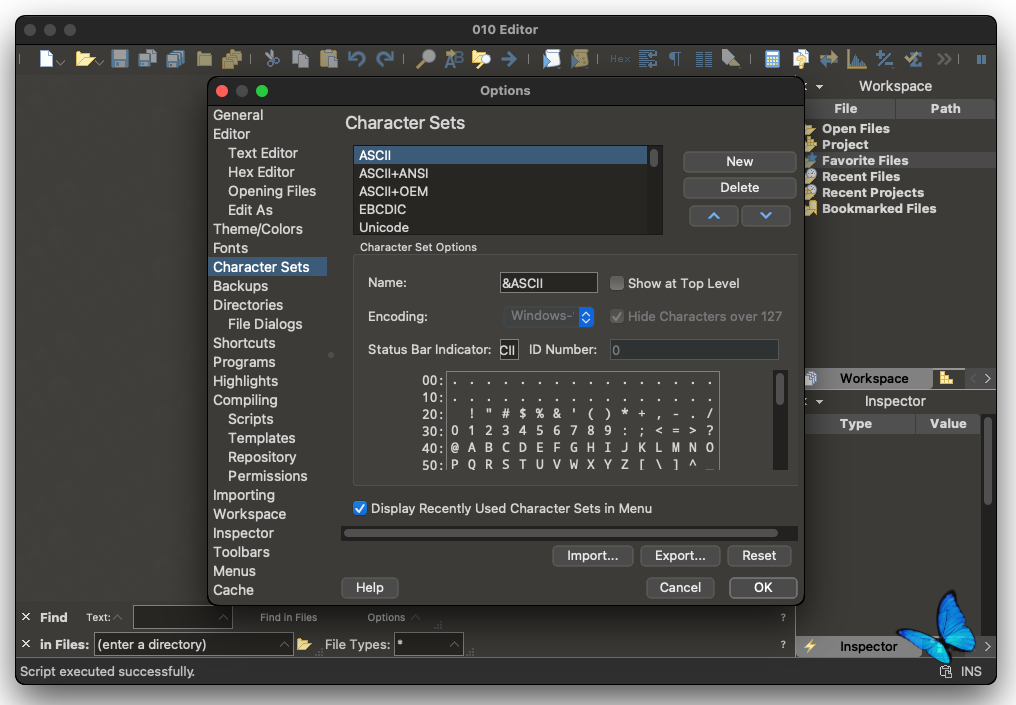Expand Find bar Options chevron
Image resolution: width=1016 pixels, height=705 pixels.
pyautogui.click(x=415, y=618)
